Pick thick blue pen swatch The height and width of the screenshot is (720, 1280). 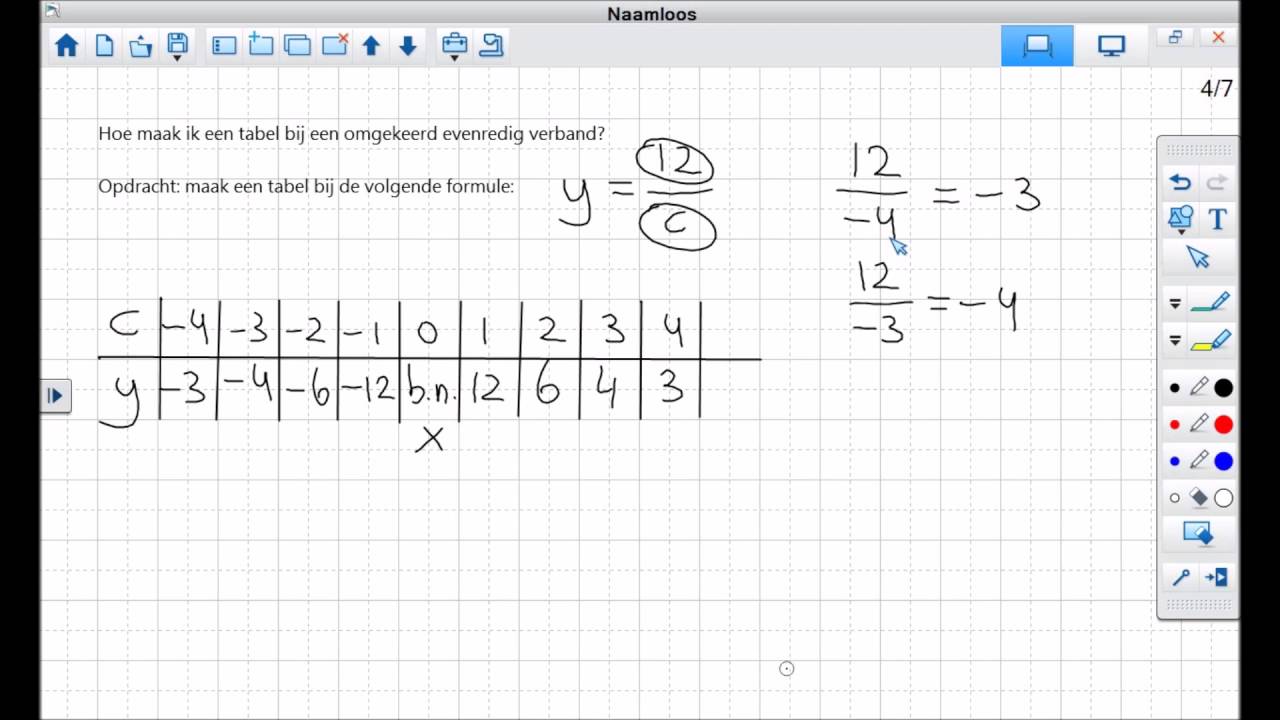click(1223, 461)
